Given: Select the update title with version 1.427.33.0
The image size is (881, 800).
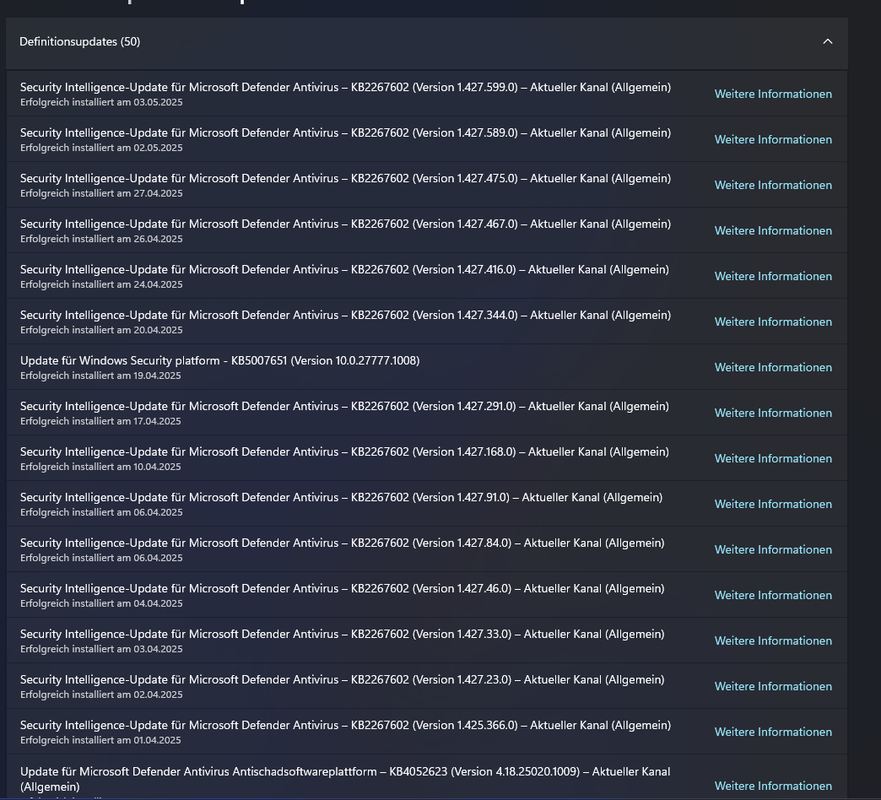Looking at the screenshot, I should coord(342,634).
